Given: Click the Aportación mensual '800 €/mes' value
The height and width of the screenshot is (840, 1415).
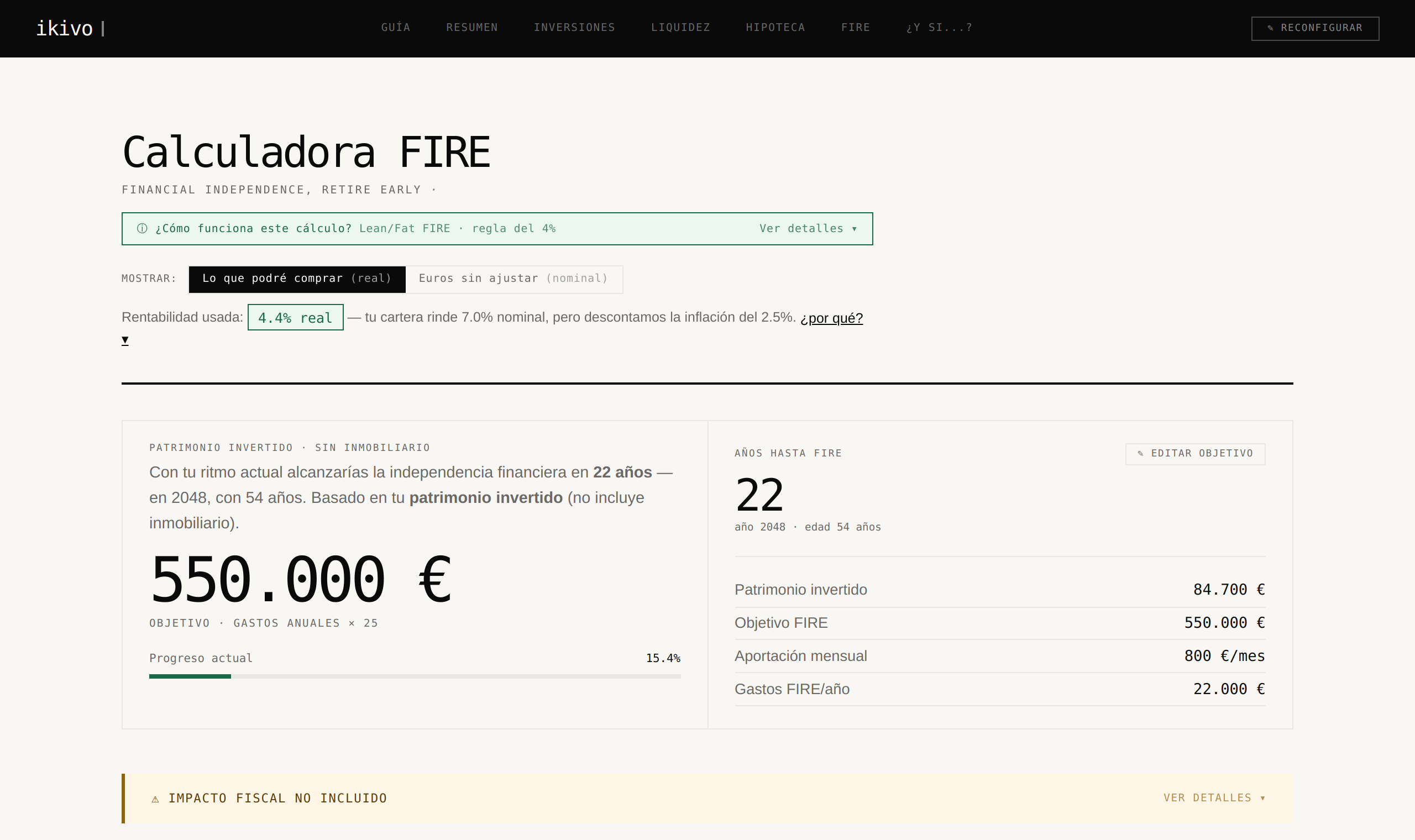Looking at the screenshot, I should 1224,656.
